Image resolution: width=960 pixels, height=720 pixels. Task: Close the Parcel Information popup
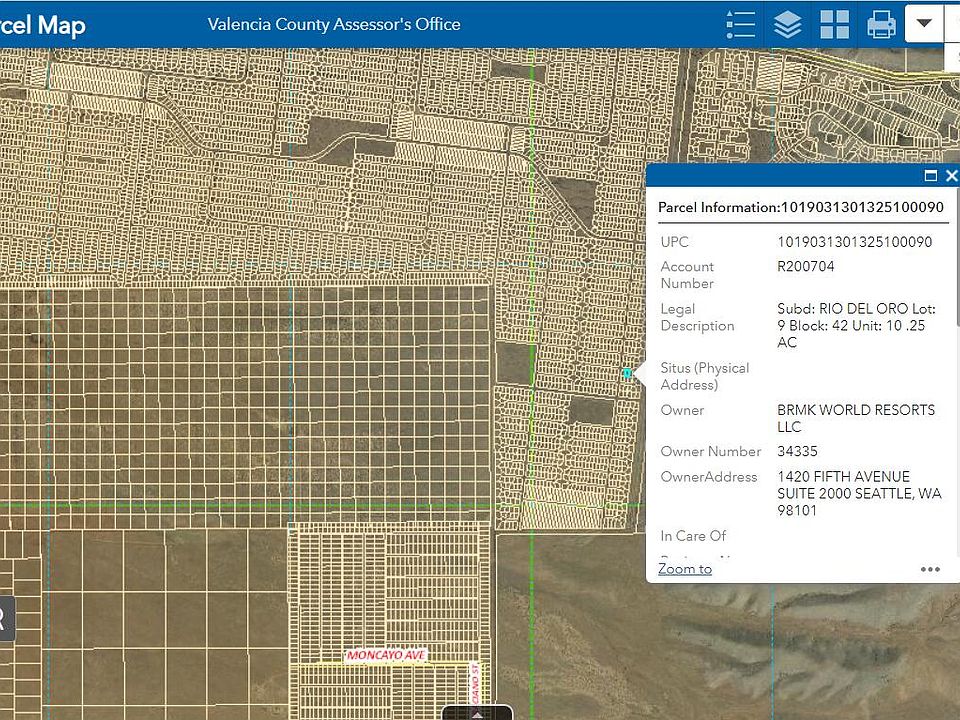(951, 176)
